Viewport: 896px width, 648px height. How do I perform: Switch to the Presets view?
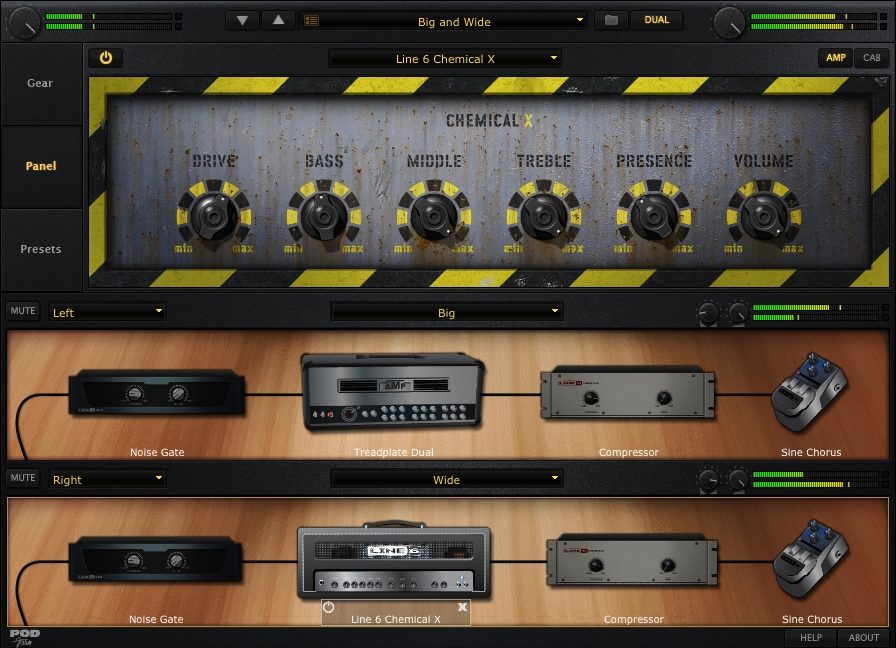[41, 249]
